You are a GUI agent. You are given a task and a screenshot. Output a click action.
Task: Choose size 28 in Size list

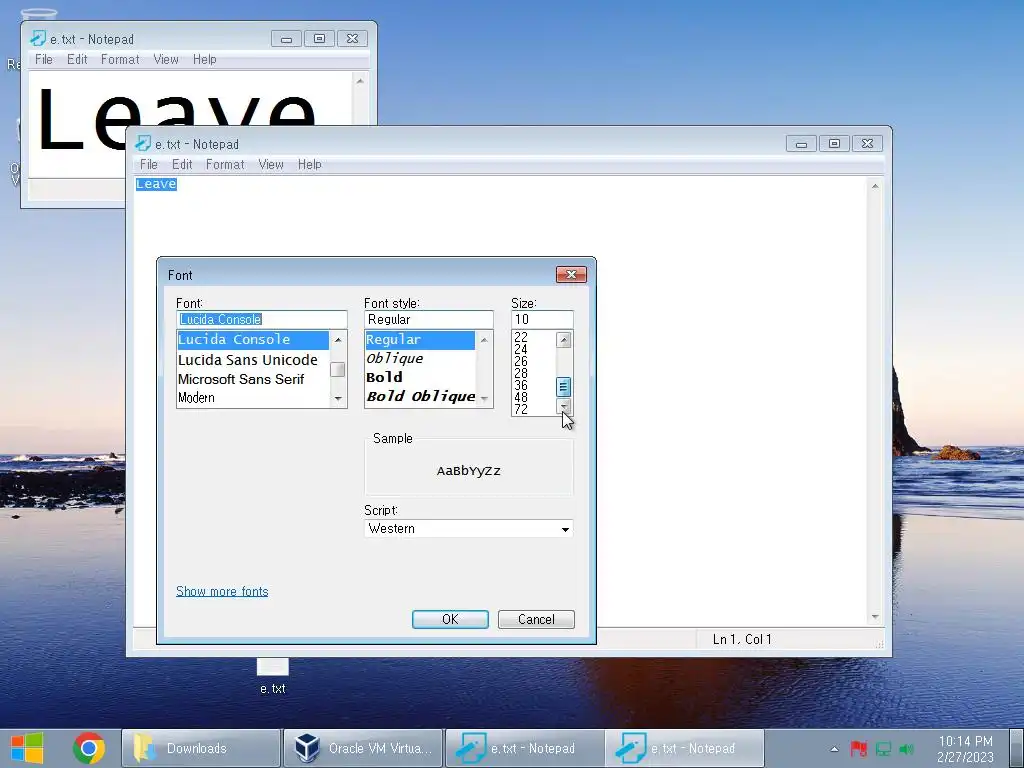click(x=534, y=373)
